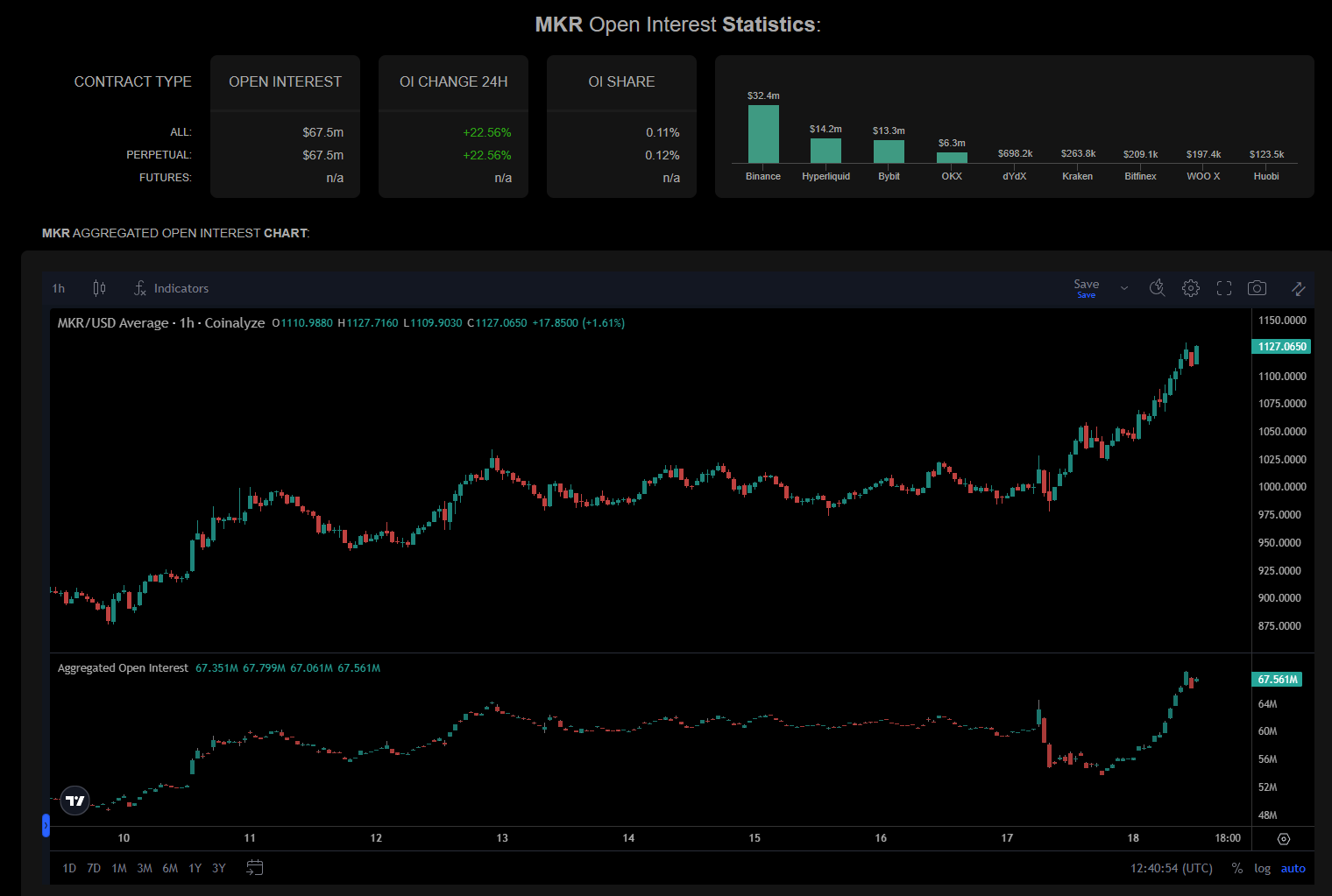
Task: Click the Huobi exchange label
Action: pyautogui.click(x=1266, y=176)
